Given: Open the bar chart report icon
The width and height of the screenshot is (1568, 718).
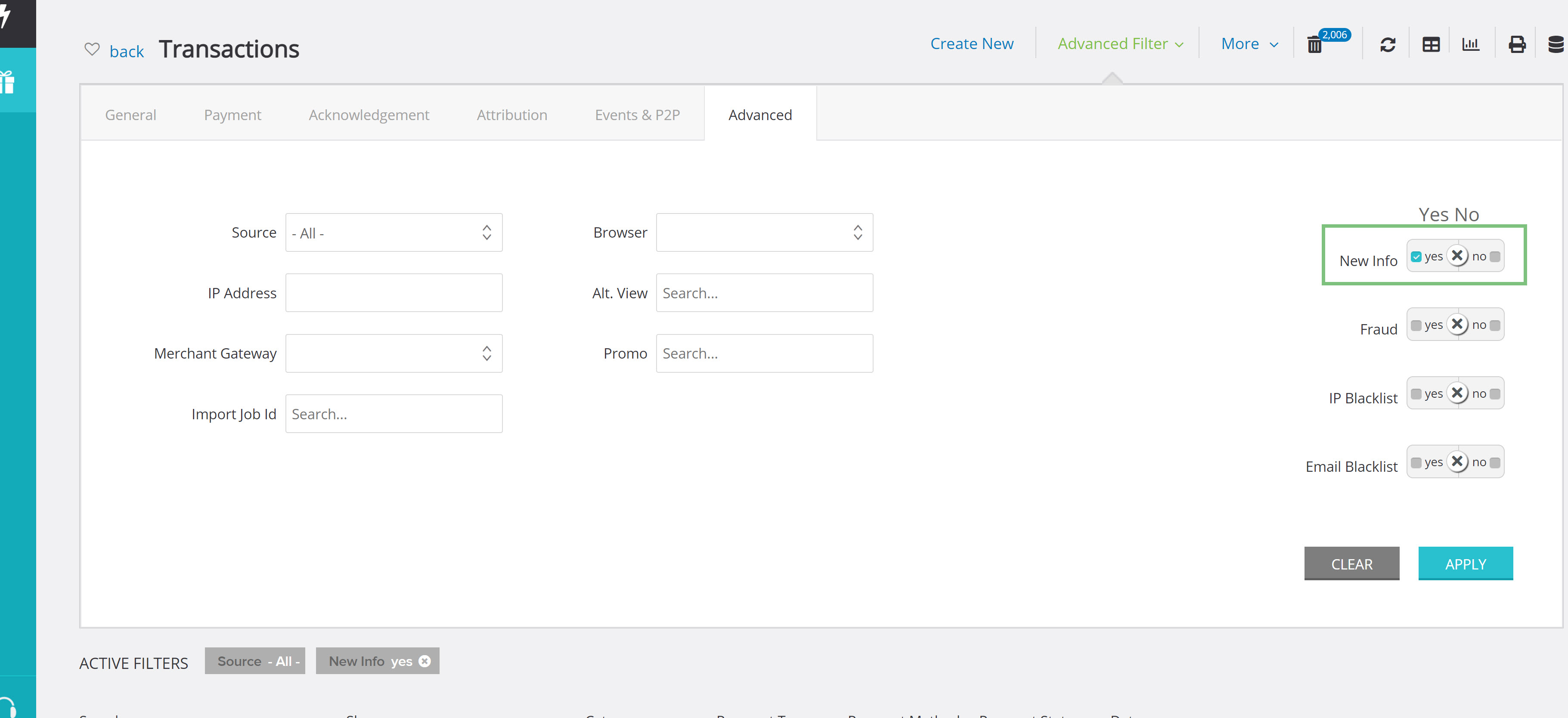Looking at the screenshot, I should [1471, 44].
